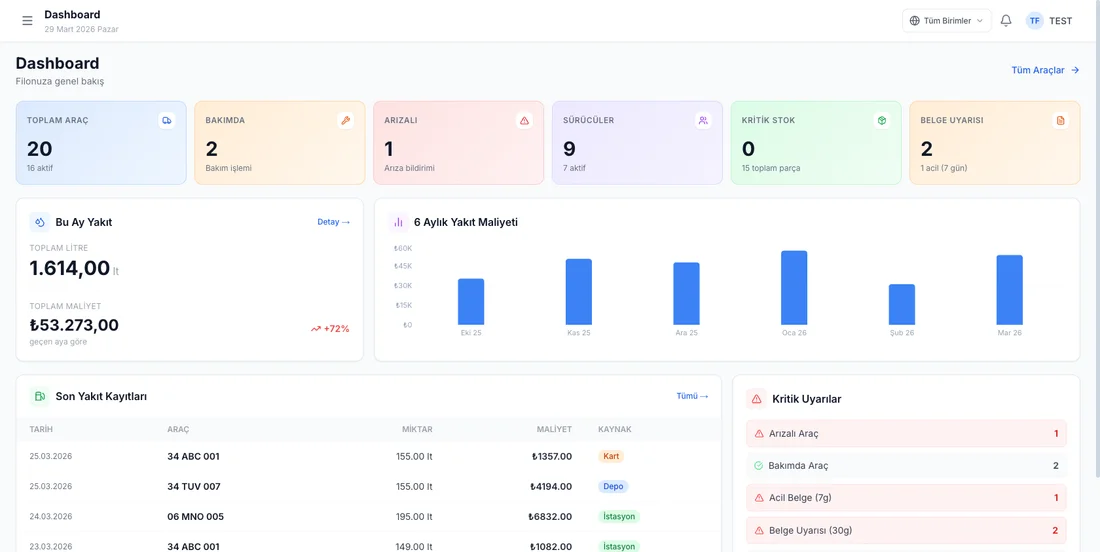This screenshot has width=1100, height=552.
Task: Click the fuel pump icon beside Son Yakıt Kayıtları
Action: coord(40,396)
